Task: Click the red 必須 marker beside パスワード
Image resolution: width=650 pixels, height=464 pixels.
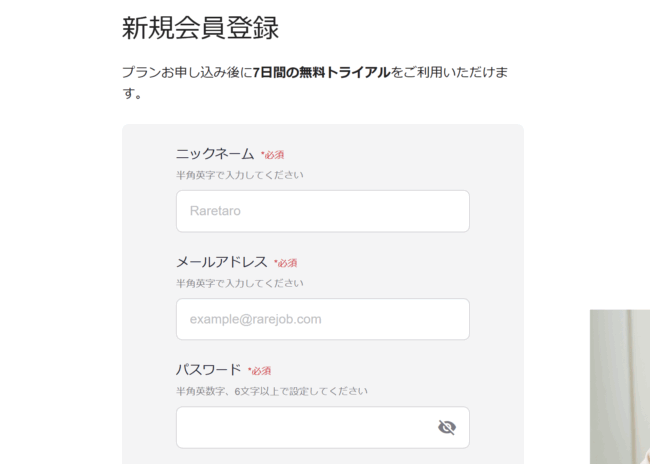Action: 260,371
